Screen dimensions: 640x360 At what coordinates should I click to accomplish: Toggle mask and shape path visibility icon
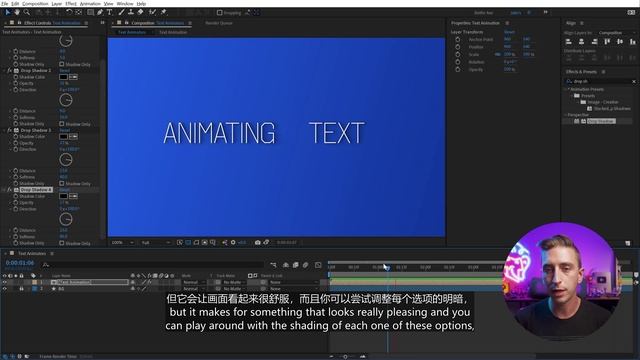(196, 242)
